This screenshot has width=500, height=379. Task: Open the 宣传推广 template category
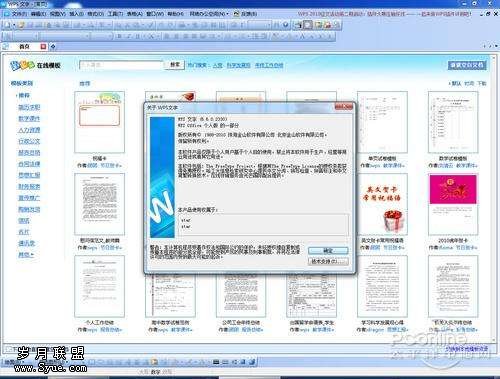(x=29, y=198)
